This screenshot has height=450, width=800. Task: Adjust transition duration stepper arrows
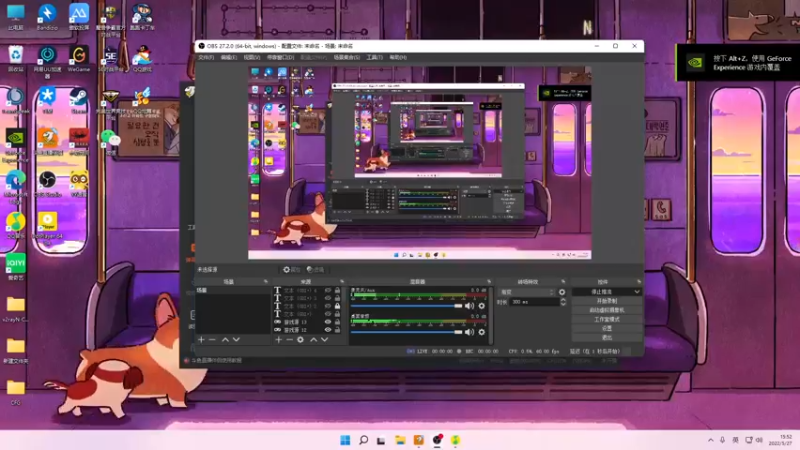point(563,302)
